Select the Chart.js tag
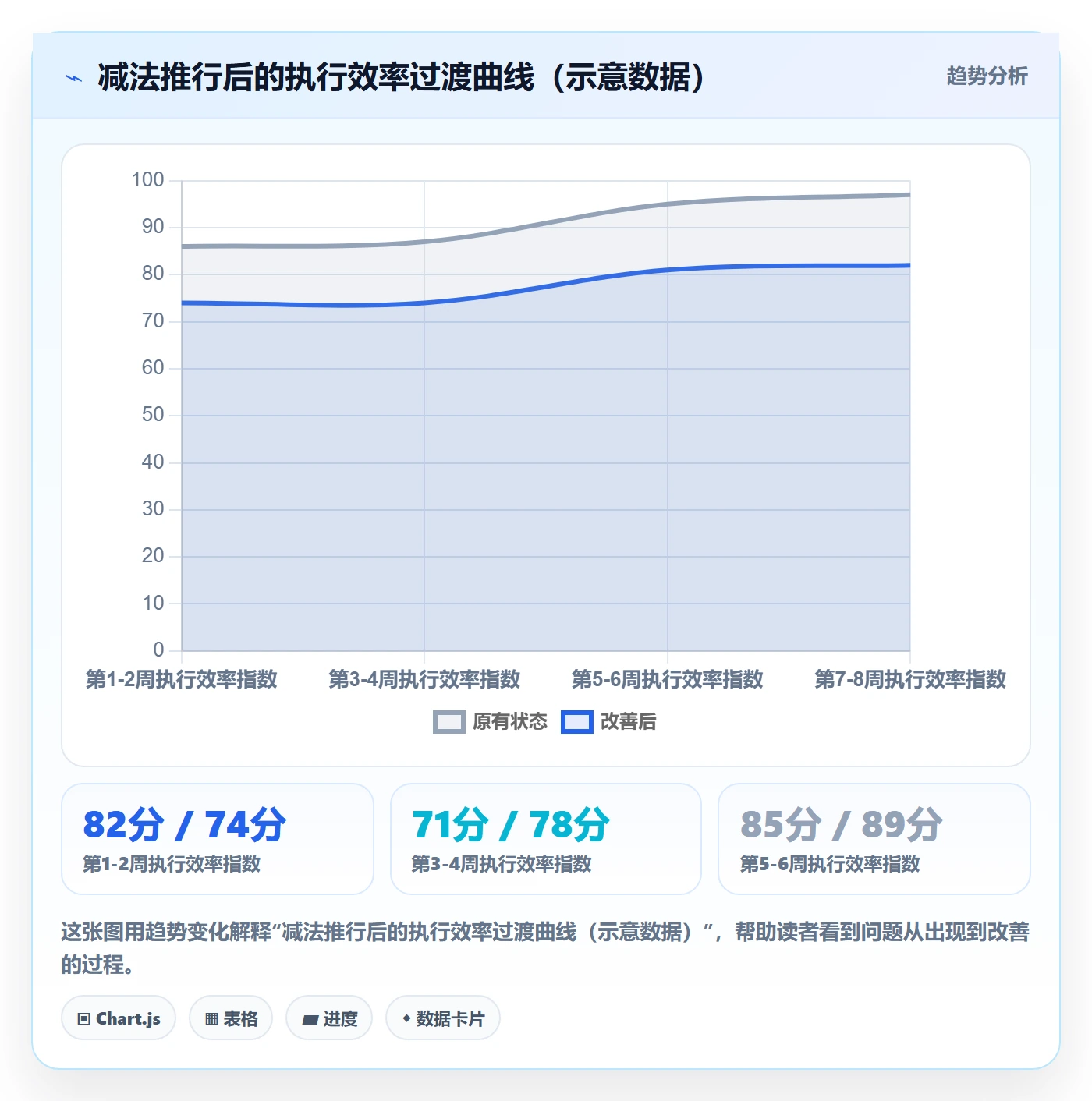 pyautogui.click(x=119, y=1018)
